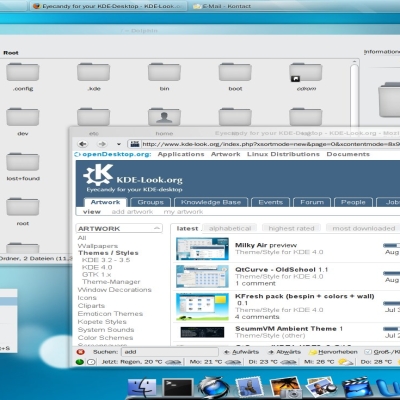400x400 pixels.
Task: Select the latest sort tab
Action: coord(187,228)
